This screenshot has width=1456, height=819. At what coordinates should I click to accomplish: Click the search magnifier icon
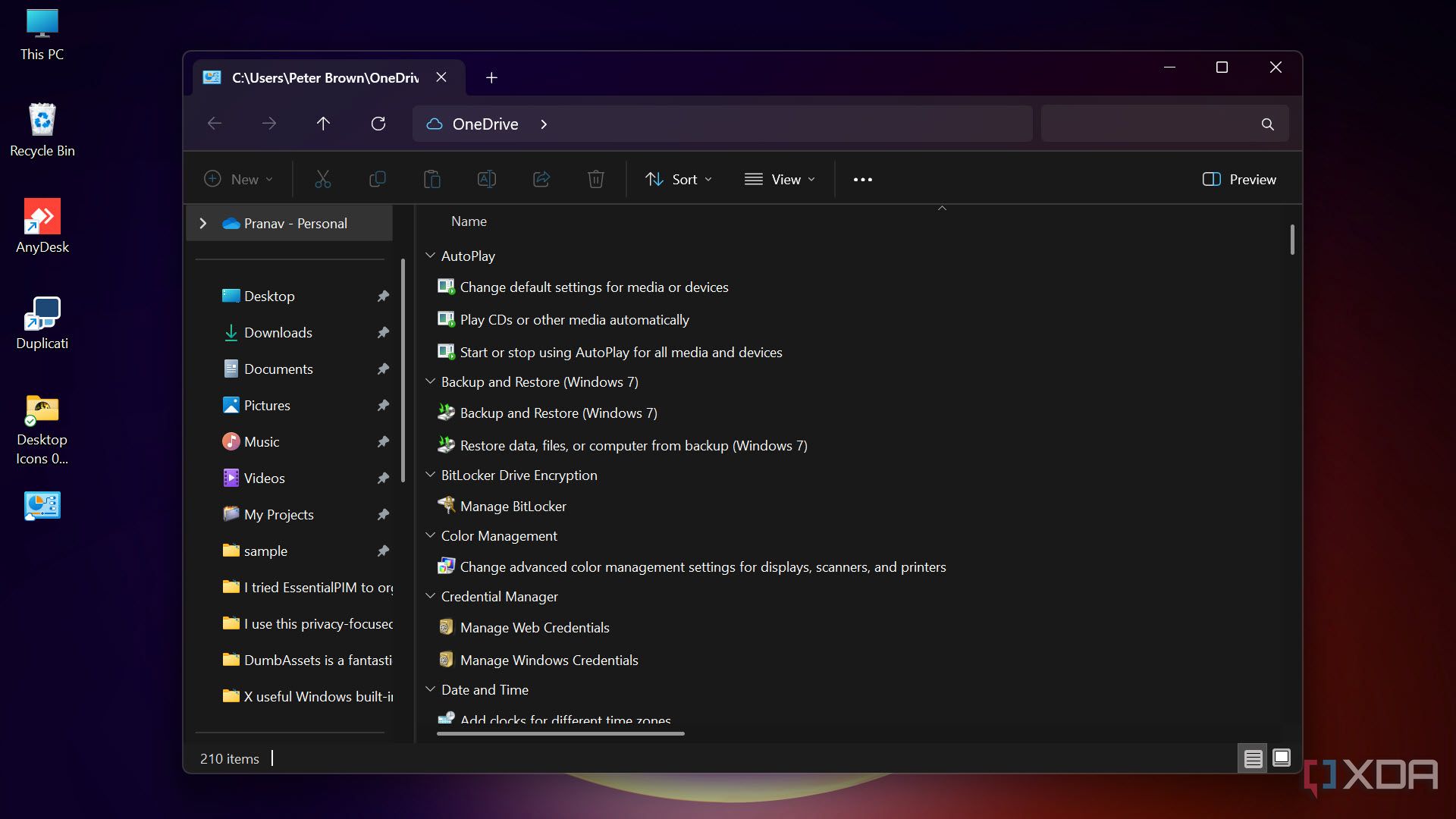[1267, 124]
